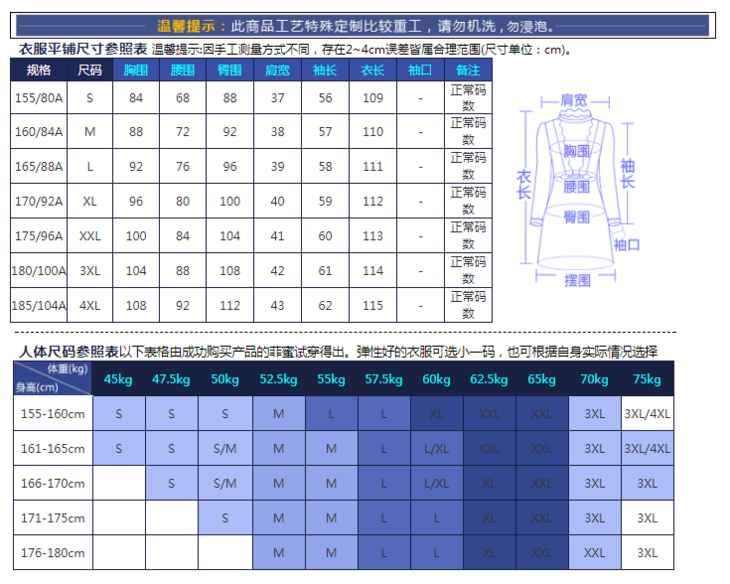730x584 pixels.
Task: Click the 备注 column header
Action: 468,70
